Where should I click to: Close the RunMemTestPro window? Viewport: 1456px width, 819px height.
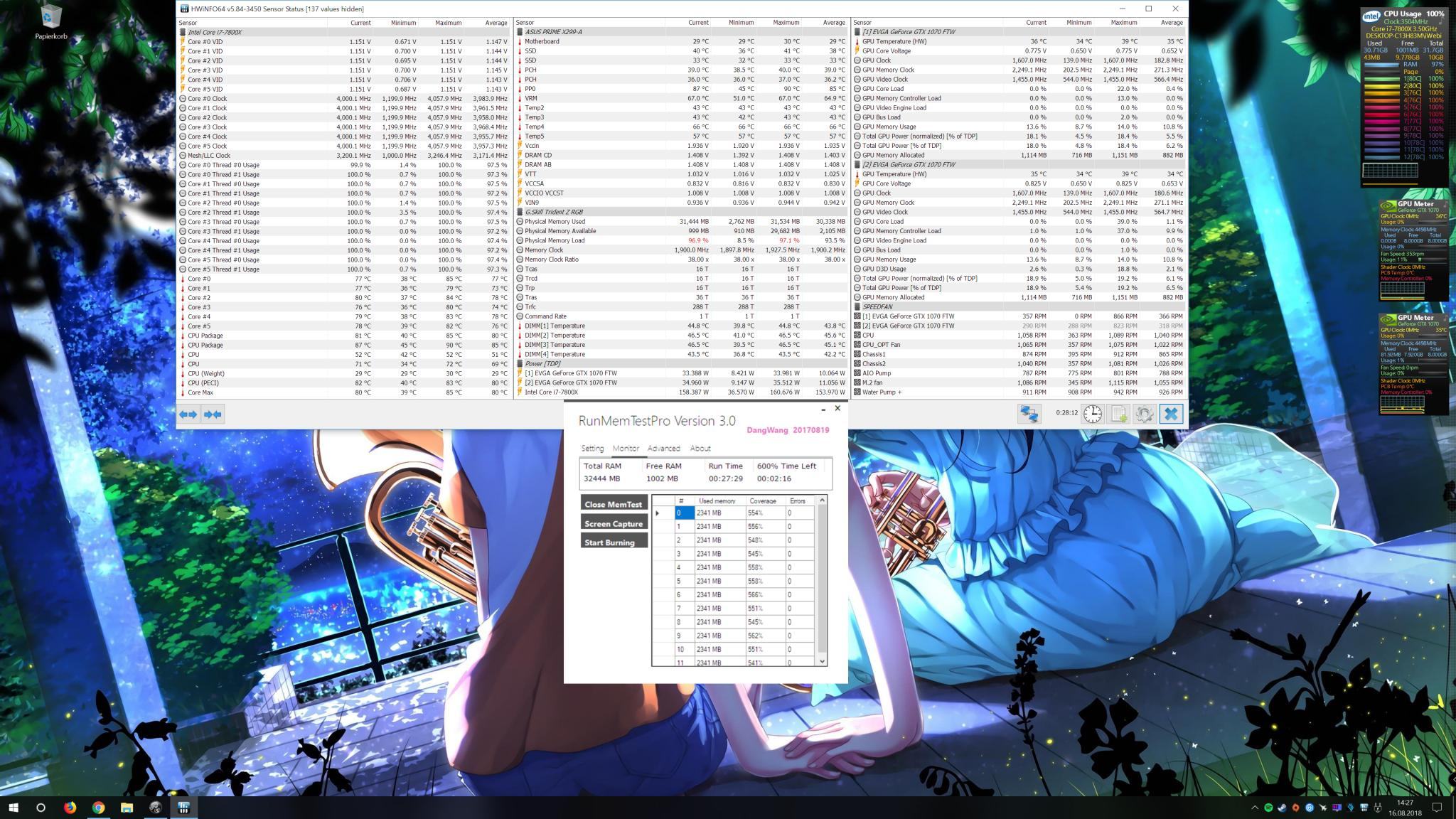pyautogui.click(x=837, y=408)
